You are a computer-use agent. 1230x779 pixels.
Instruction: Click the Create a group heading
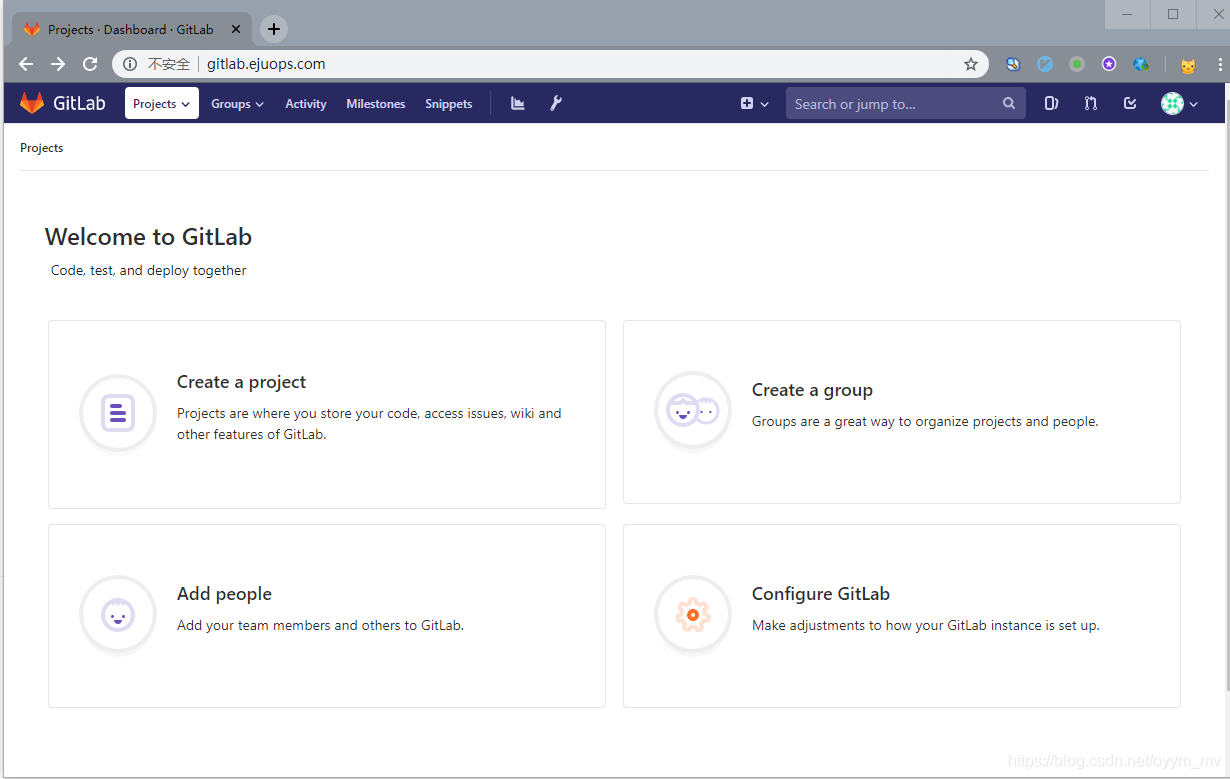tap(812, 390)
